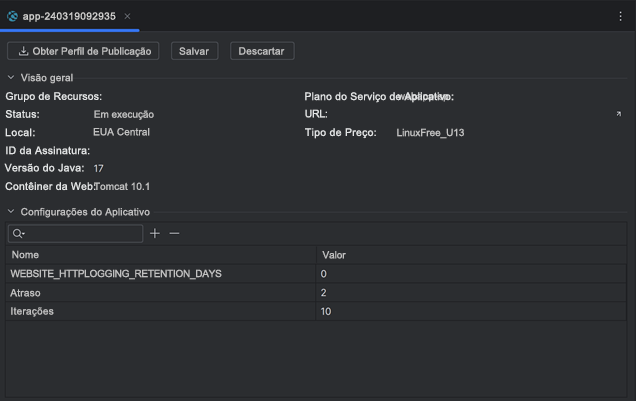The height and width of the screenshot is (401, 636).
Task: Click the Descartar button
Action: 262,50
